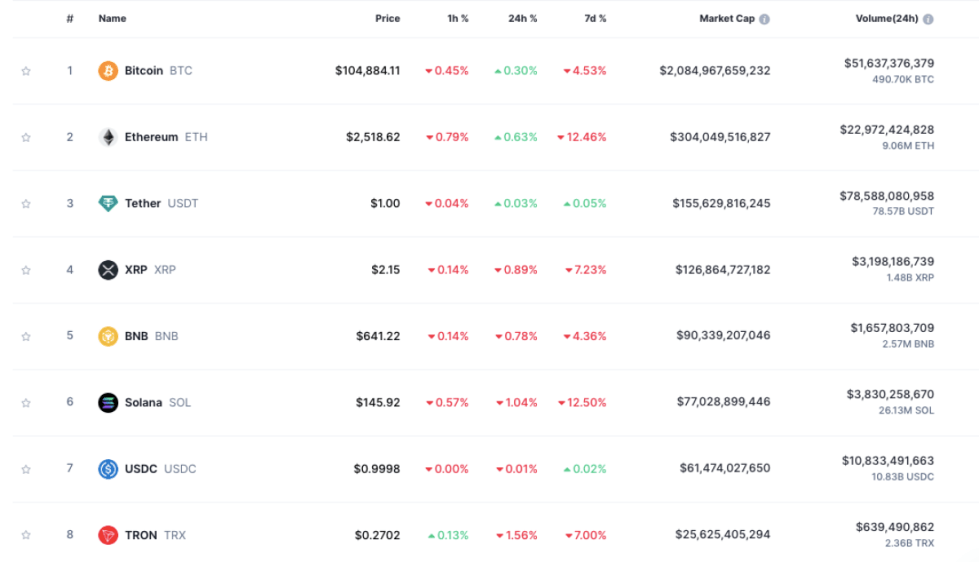Click the yellow BNB logo icon

(108, 336)
